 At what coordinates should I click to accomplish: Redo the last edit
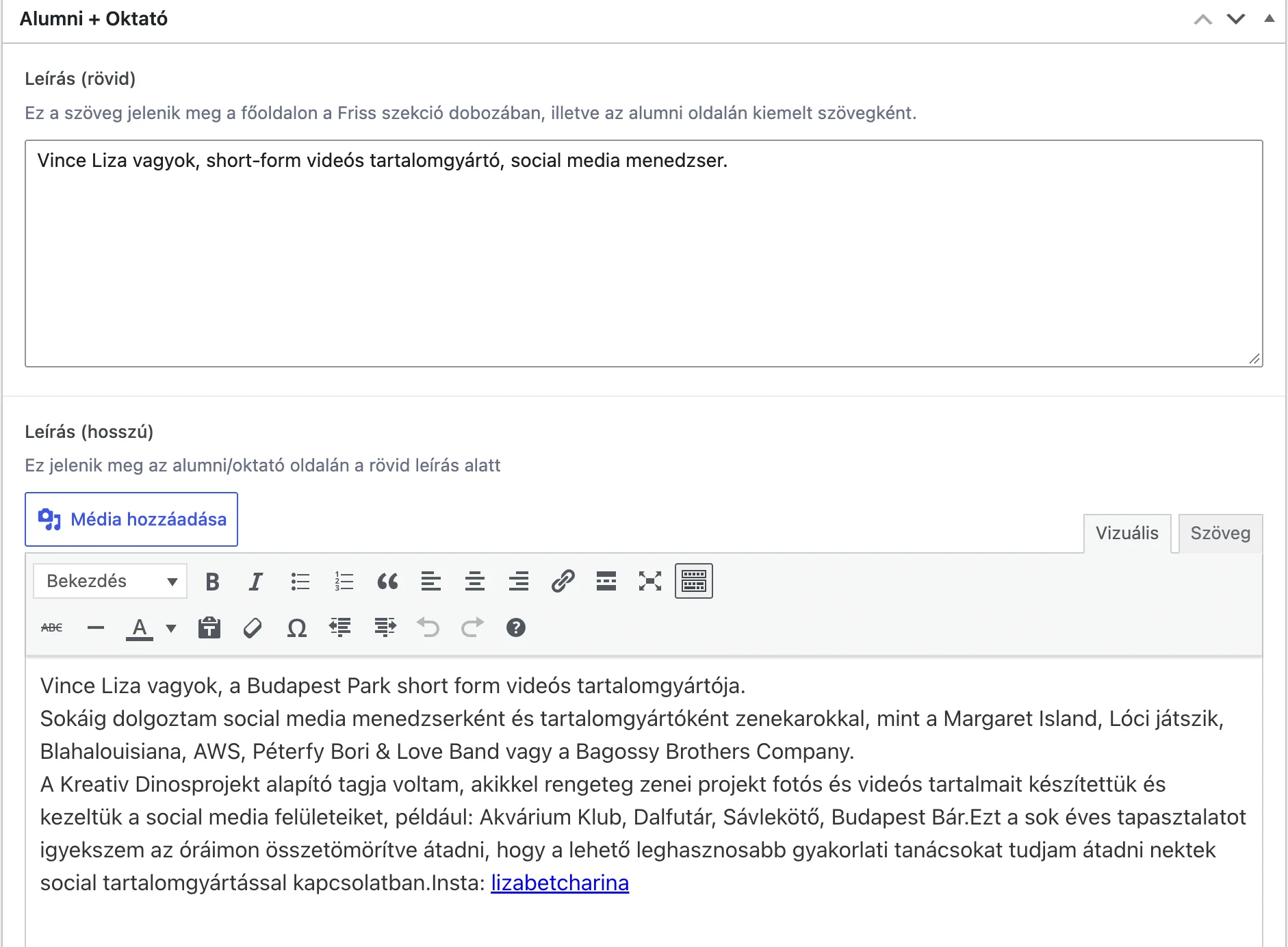coord(472,627)
